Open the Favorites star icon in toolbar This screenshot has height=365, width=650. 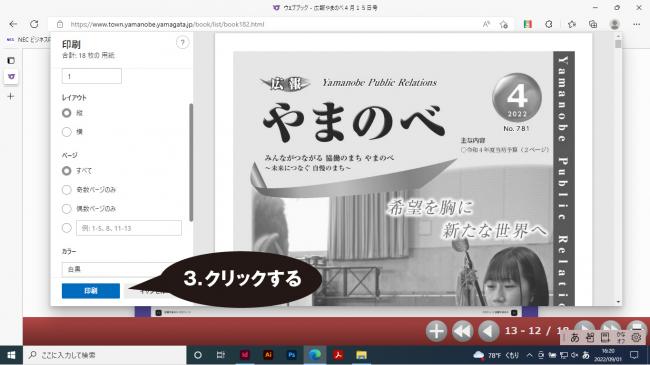pos(572,24)
